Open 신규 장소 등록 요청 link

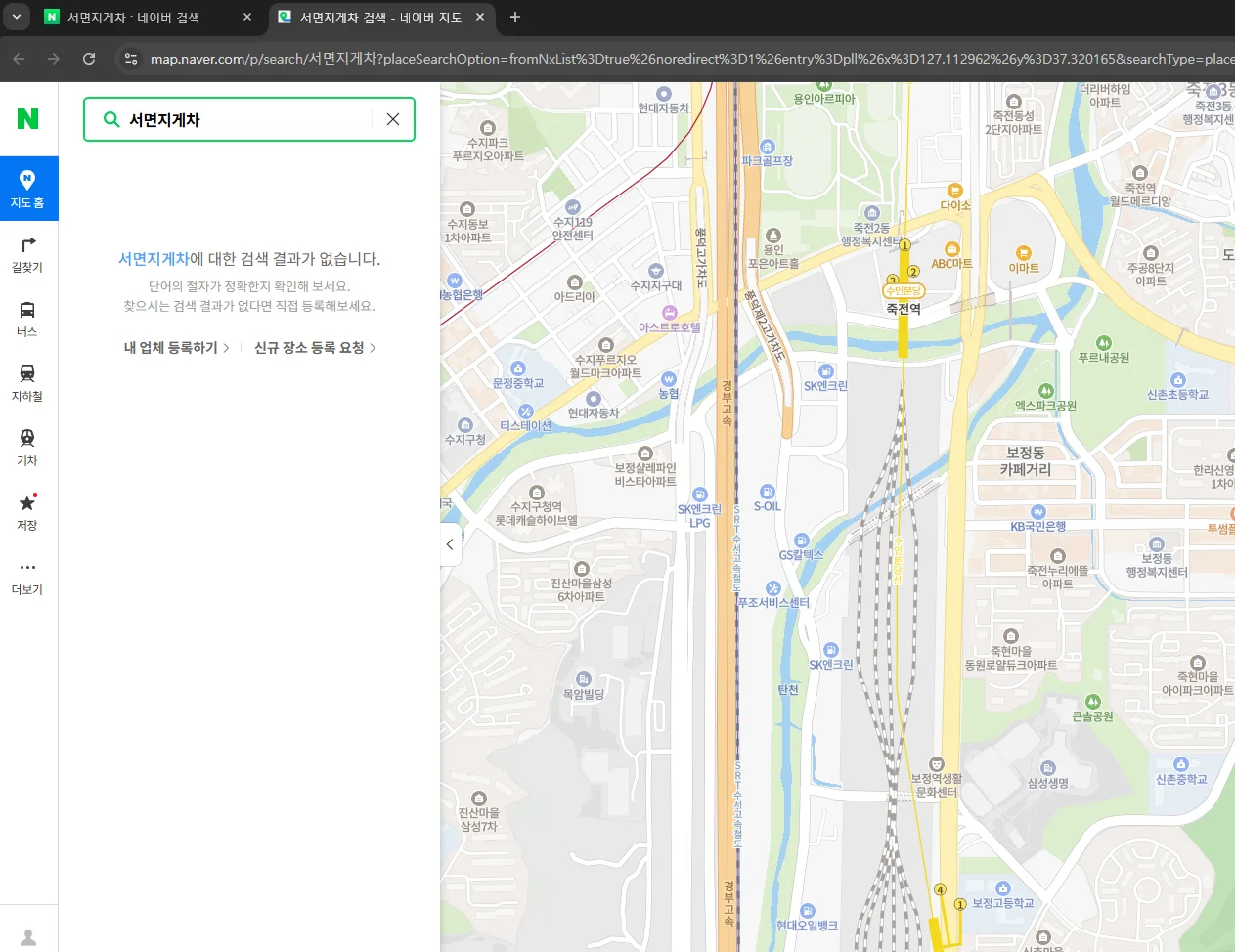pos(309,347)
